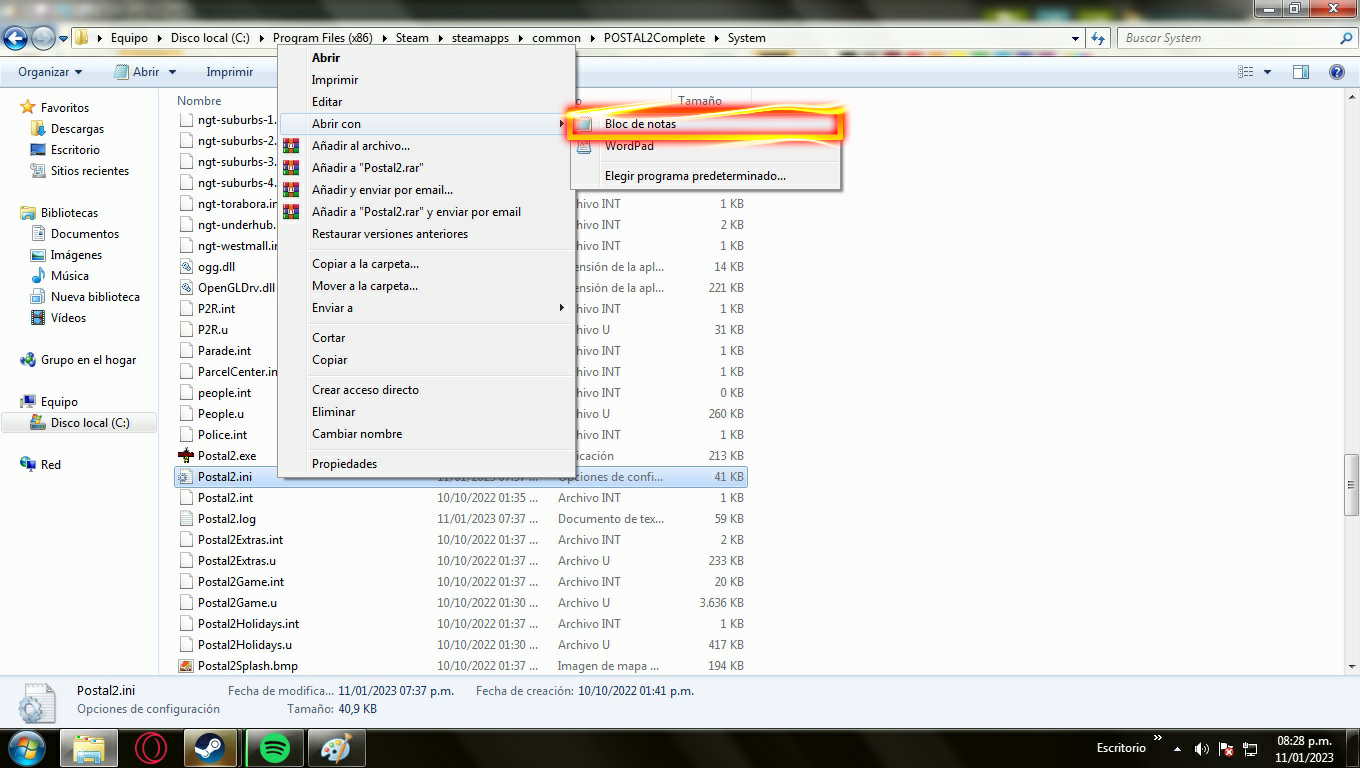1360x768 pixels.
Task: Refresh the folder via address bar button
Action: 1099,38
